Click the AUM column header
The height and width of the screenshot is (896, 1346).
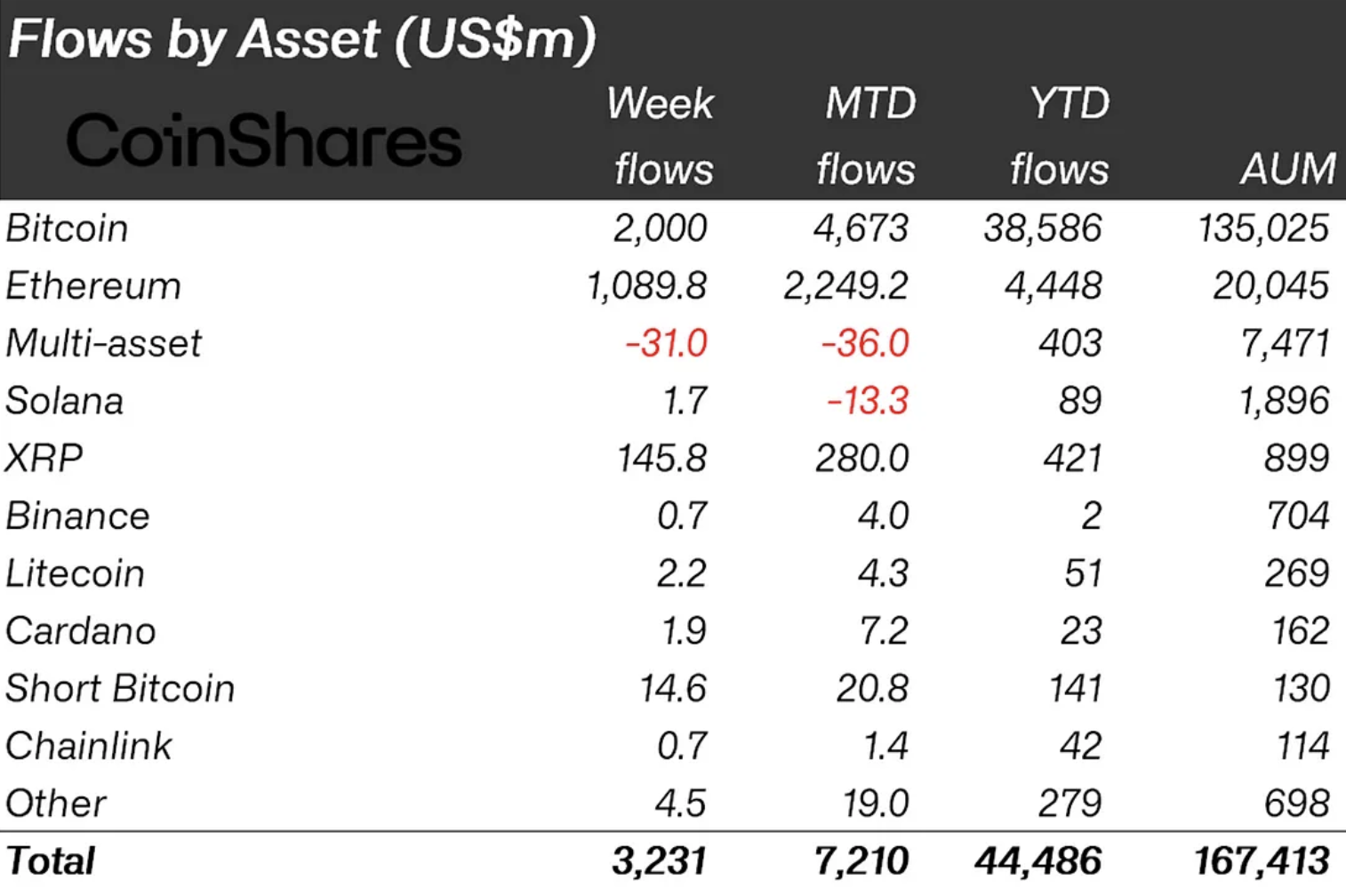click(x=1288, y=168)
